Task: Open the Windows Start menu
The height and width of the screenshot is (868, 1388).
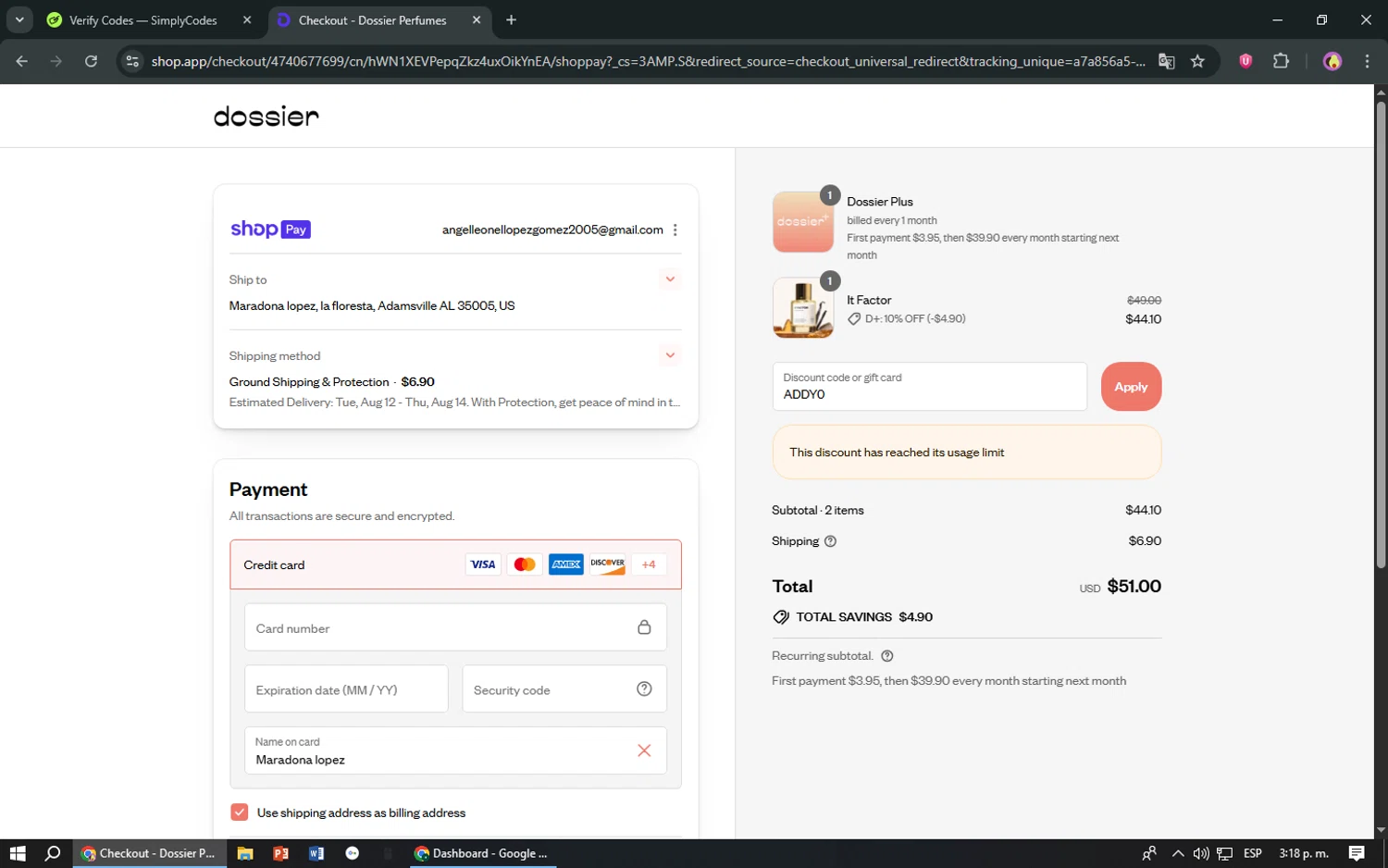Action: [x=18, y=853]
